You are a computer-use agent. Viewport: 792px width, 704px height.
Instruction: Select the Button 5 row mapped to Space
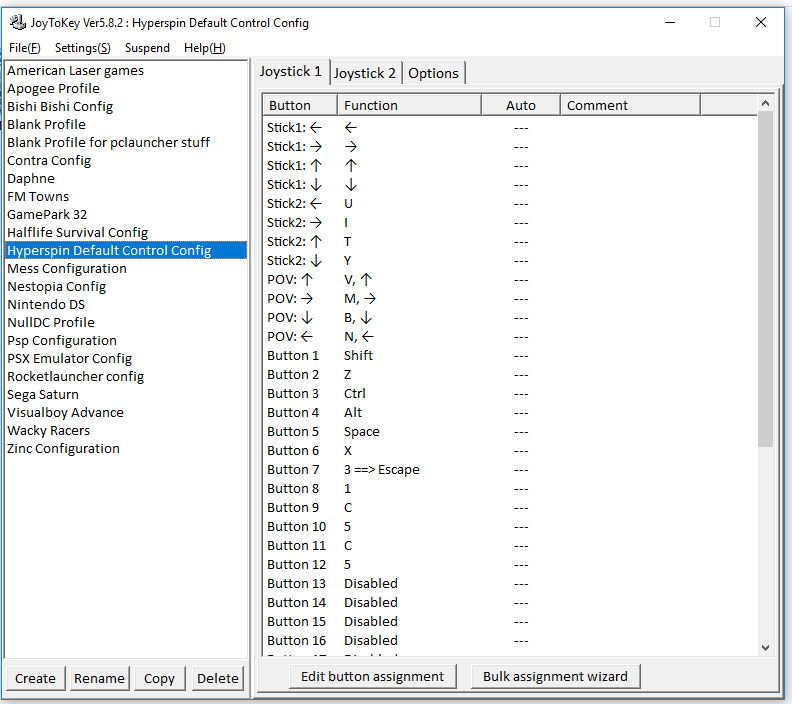pyautogui.click(x=510, y=432)
